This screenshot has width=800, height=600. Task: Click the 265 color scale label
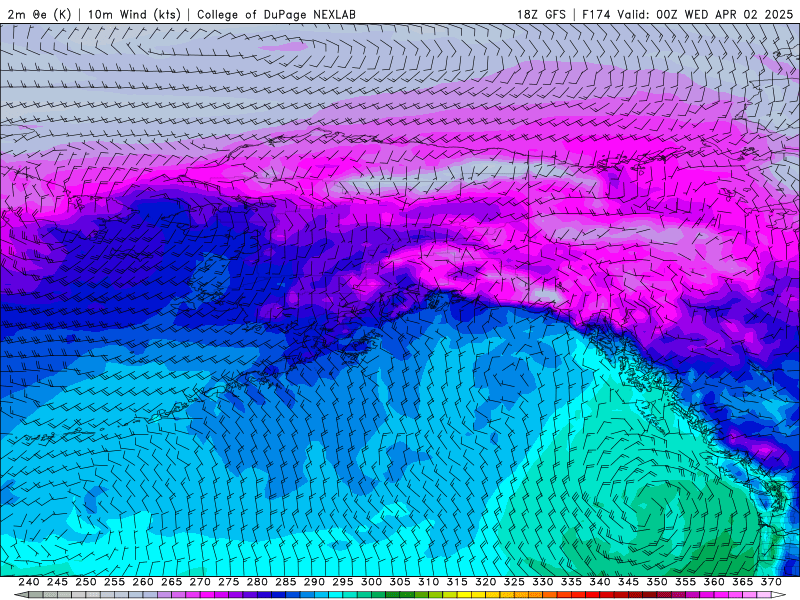tap(171, 582)
